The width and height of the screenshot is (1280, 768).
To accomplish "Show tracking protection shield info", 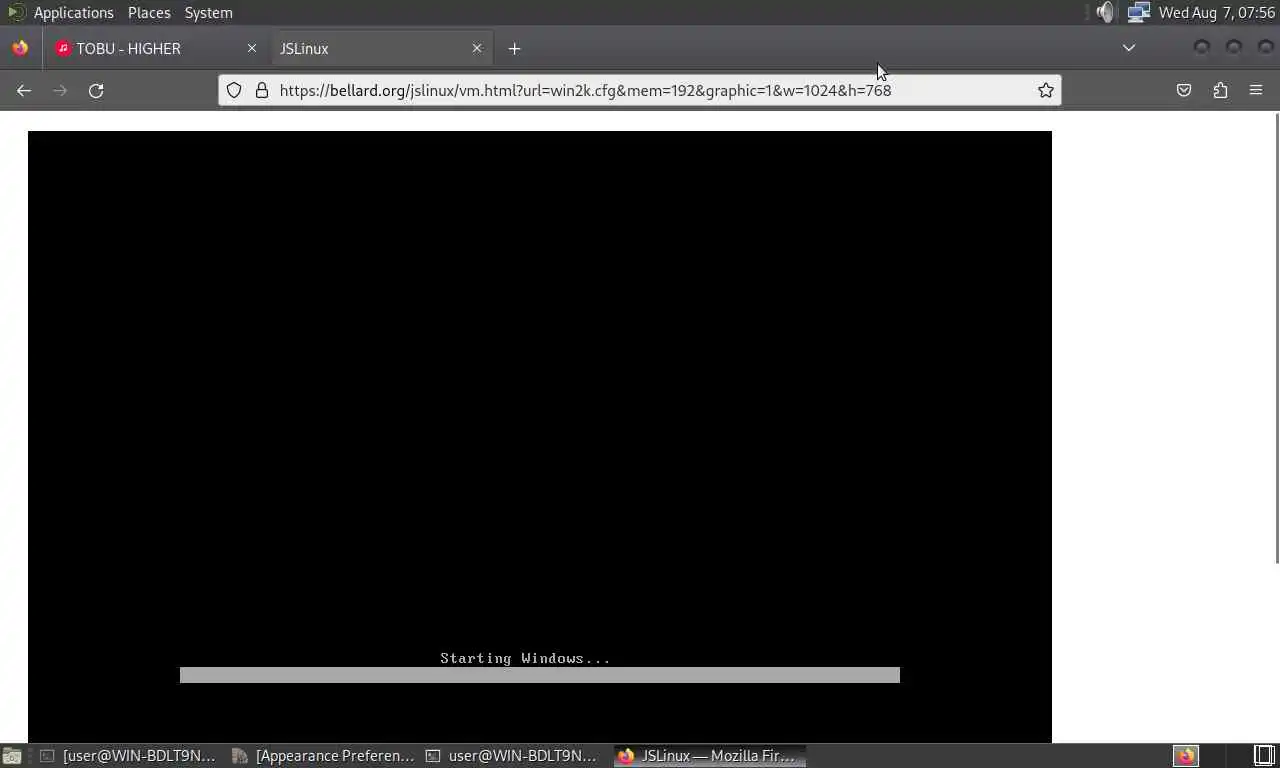I will (234, 90).
